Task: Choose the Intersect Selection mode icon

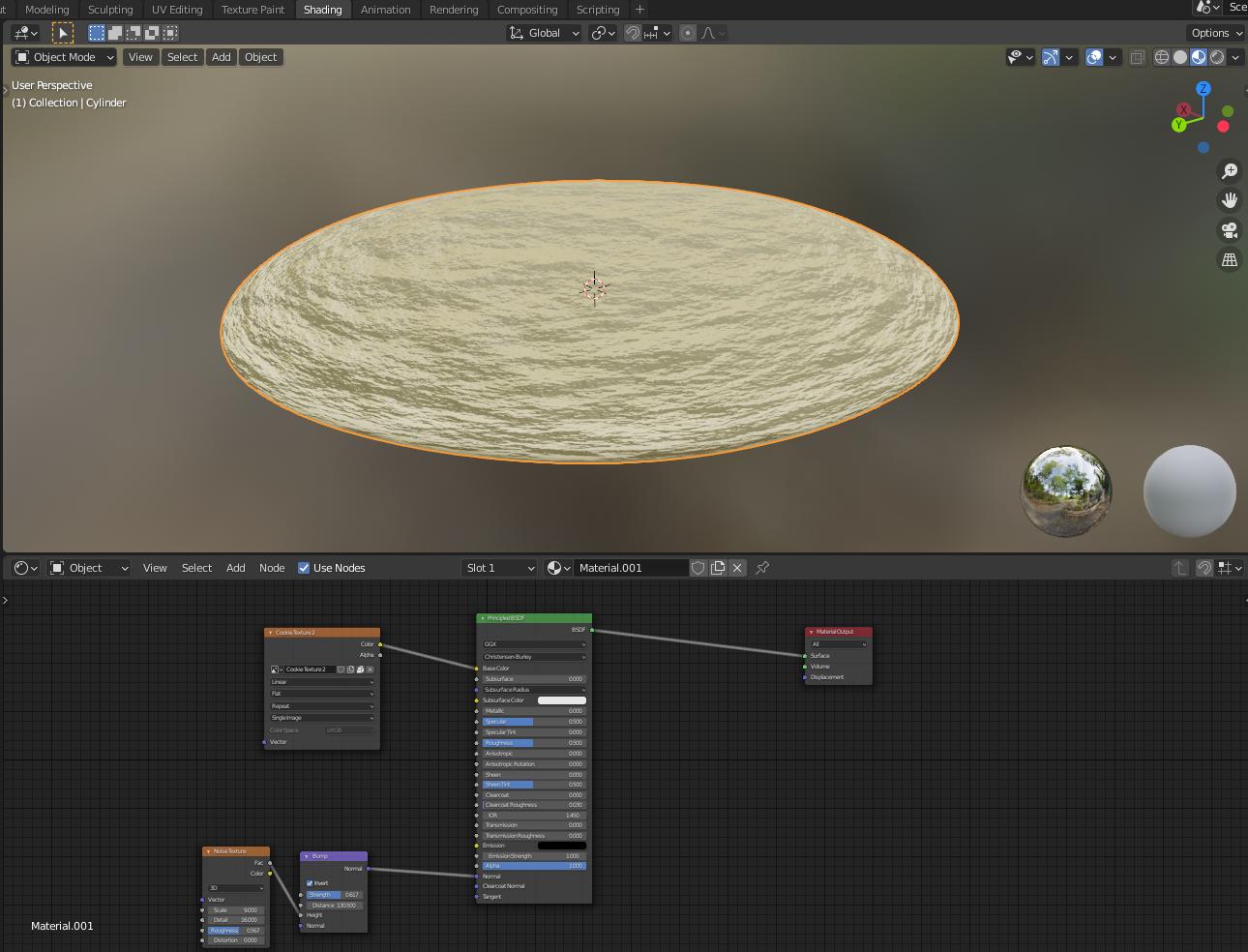Action: coord(170,33)
